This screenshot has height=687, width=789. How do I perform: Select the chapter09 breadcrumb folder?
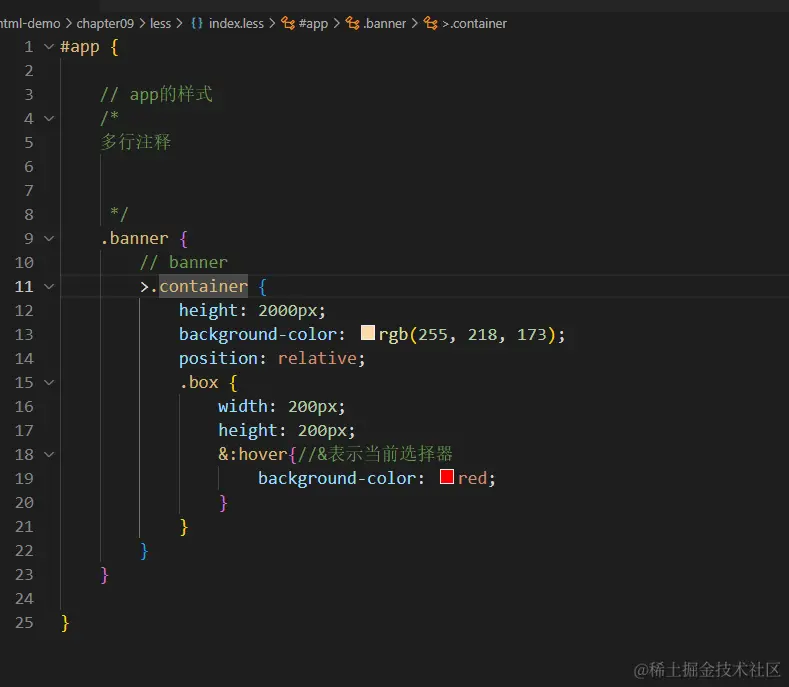coord(105,24)
